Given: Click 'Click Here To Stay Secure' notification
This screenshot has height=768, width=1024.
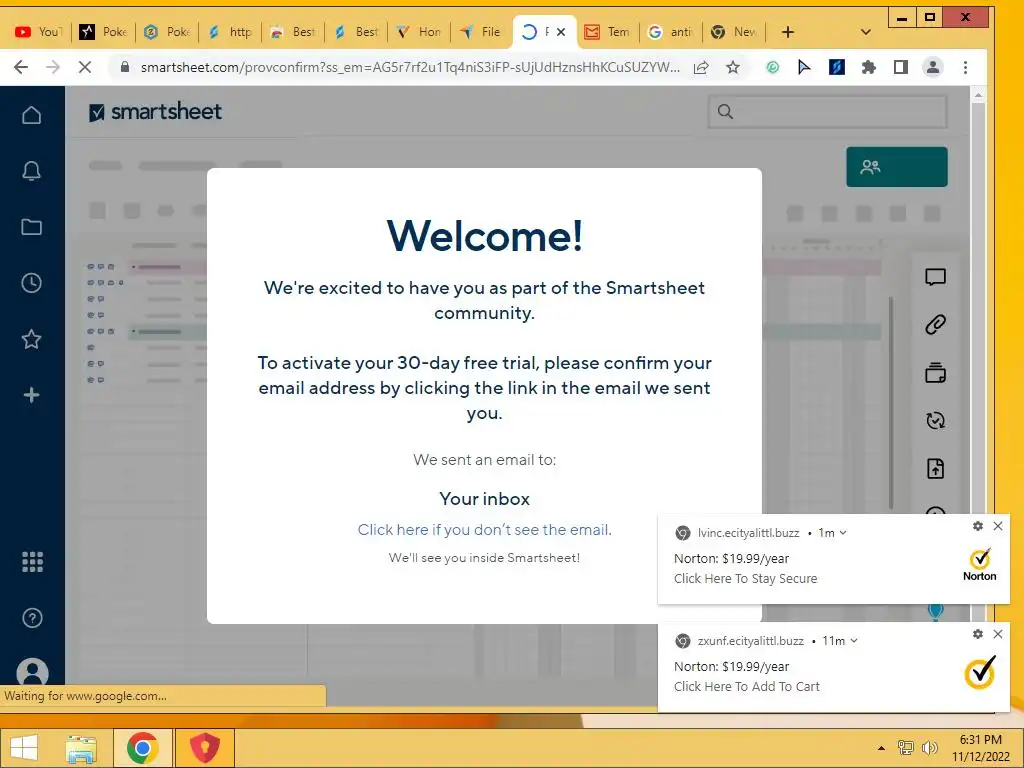Looking at the screenshot, I should tap(745, 579).
